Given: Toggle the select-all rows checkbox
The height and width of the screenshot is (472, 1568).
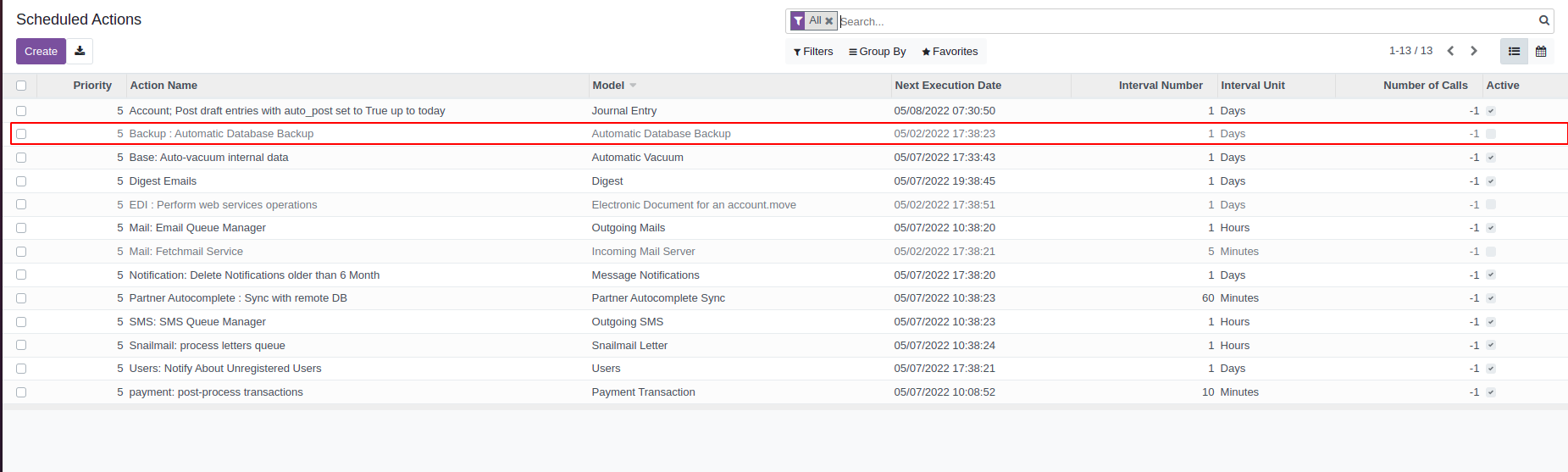Looking at the screenshot, I should 21,86.
